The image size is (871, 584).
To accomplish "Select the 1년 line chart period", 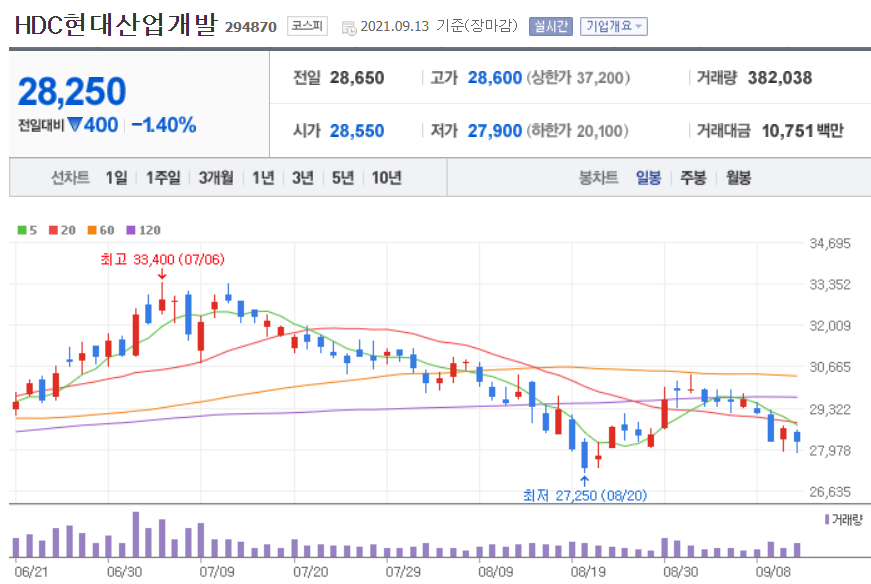I will [263, 178].
